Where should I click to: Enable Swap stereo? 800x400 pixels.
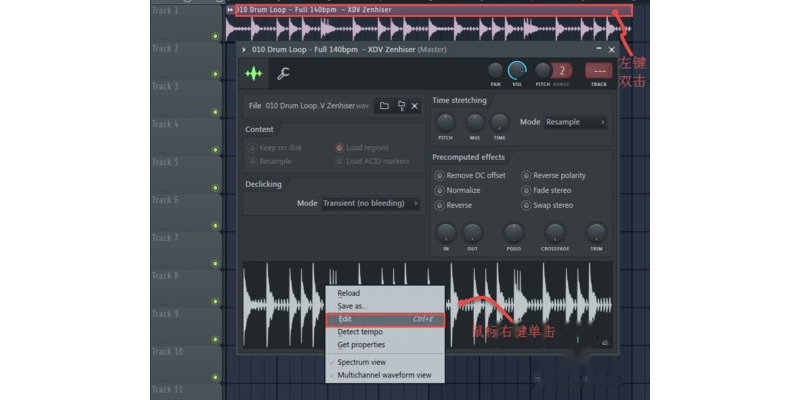(x=547, y=205)
